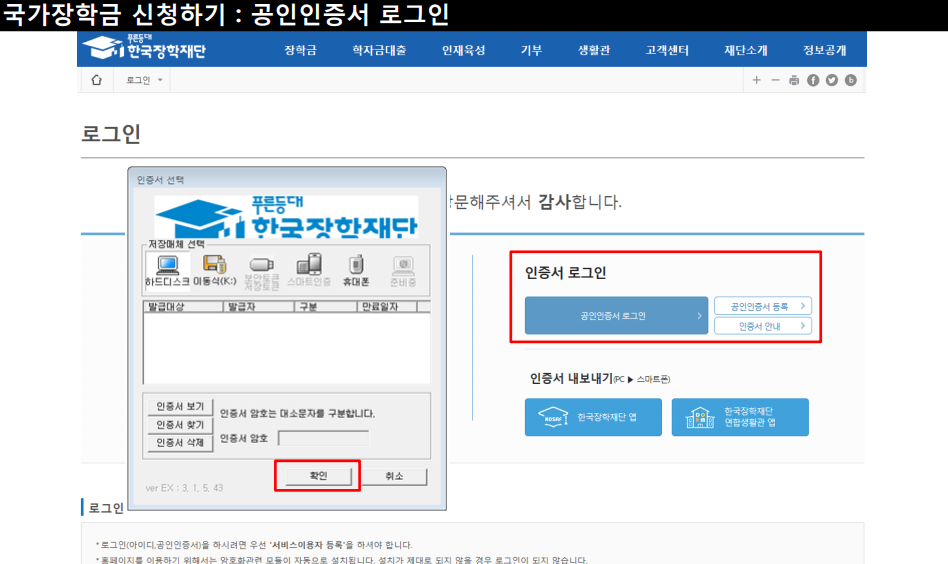Open the 장학금 menu

[300, 50]
